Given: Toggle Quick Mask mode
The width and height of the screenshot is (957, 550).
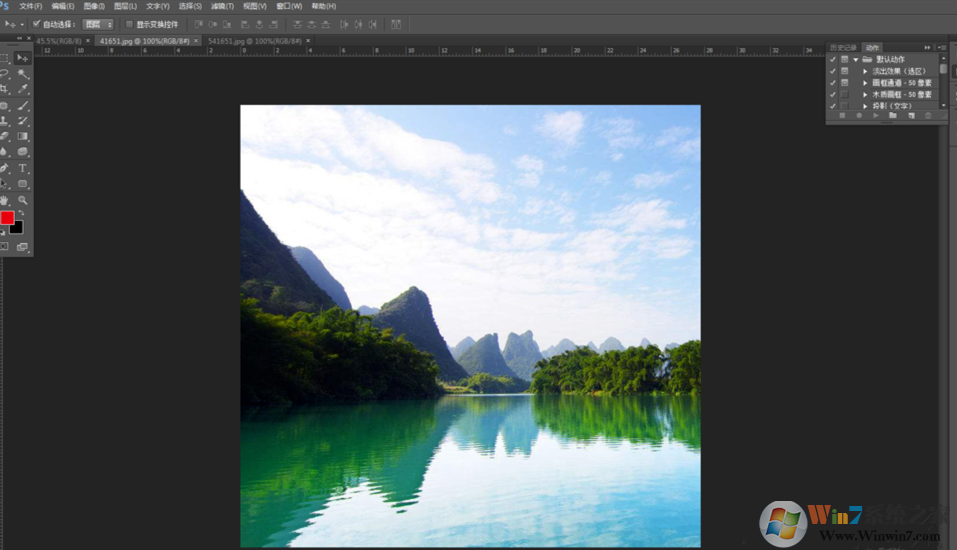Looking at the screenshot, I should 4,247.
